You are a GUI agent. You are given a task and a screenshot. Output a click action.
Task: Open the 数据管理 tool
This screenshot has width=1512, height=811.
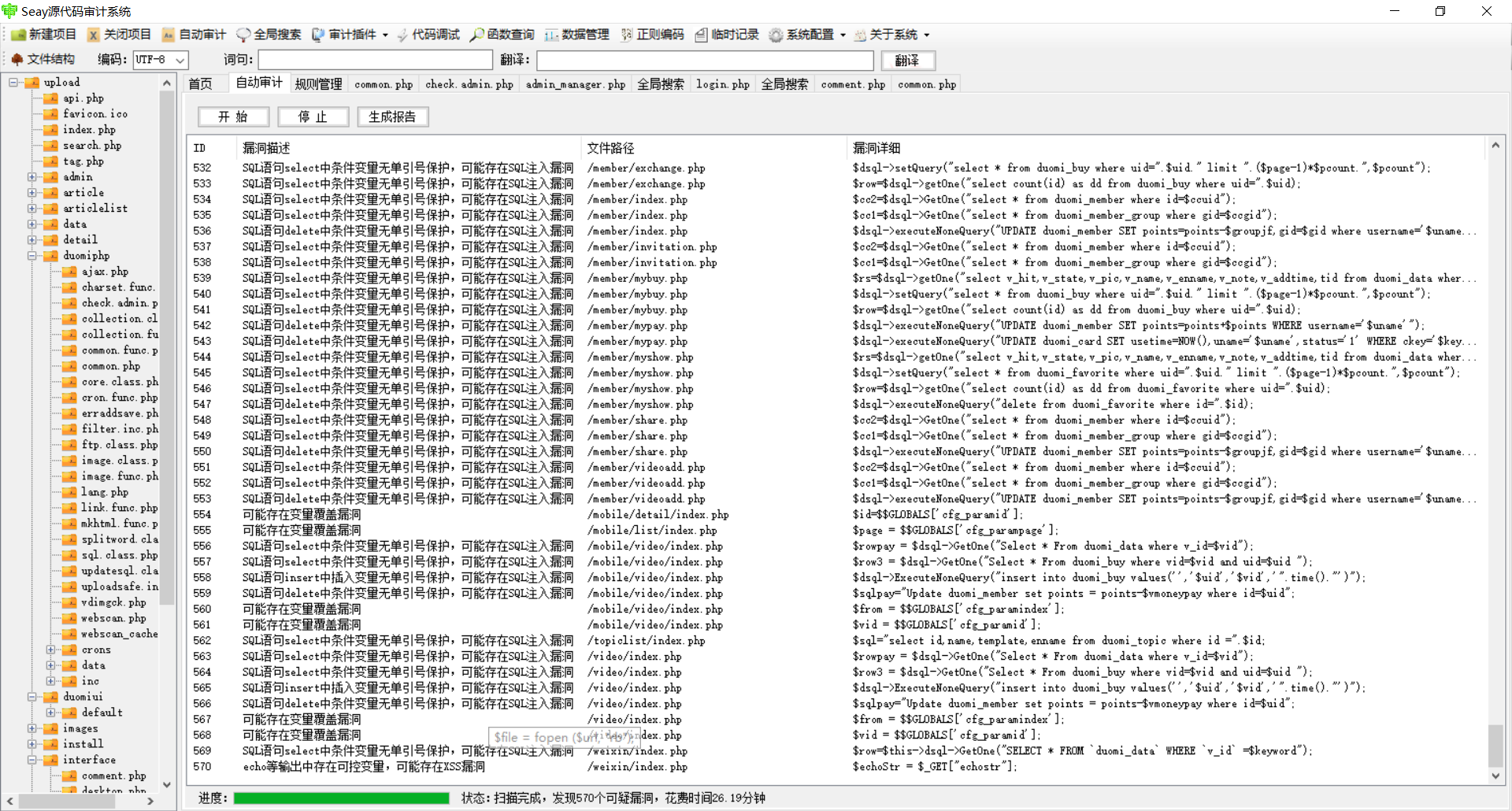pyautogui.click(x=577, y=35)
